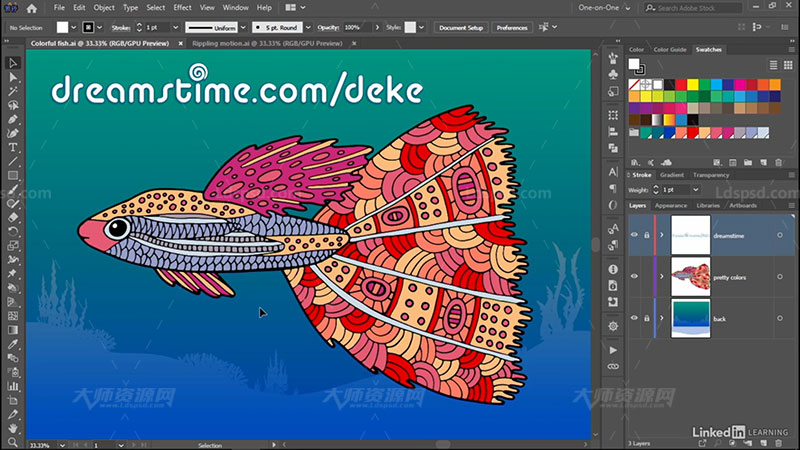This screenshot has width=800, height=450.
Task: Pick the magenta swatch in the top swatch row
Action: pyautogui.click(x=740, y=85)
